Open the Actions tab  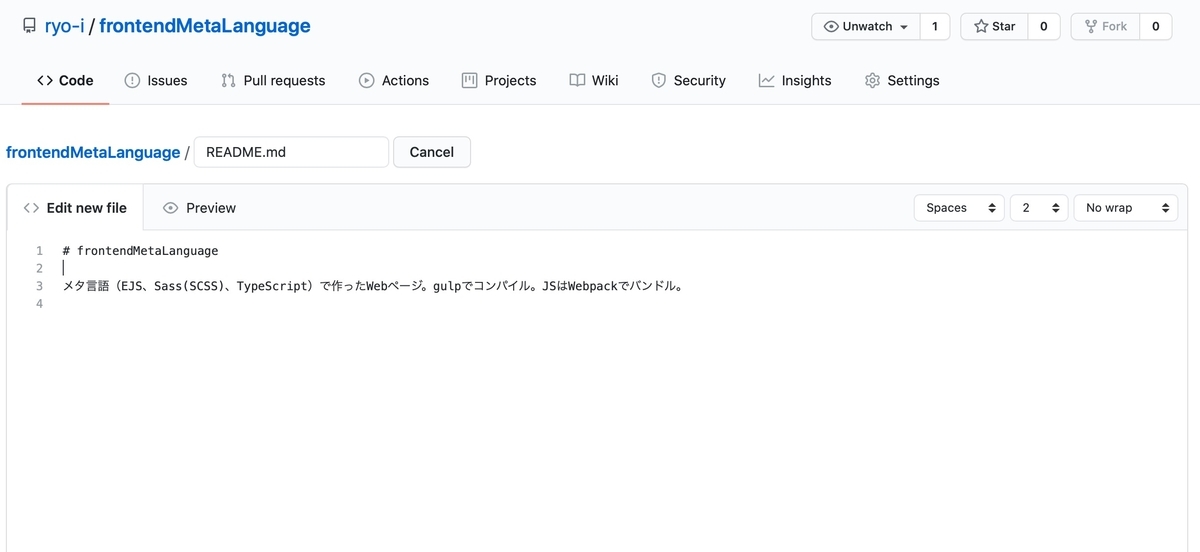394,80
